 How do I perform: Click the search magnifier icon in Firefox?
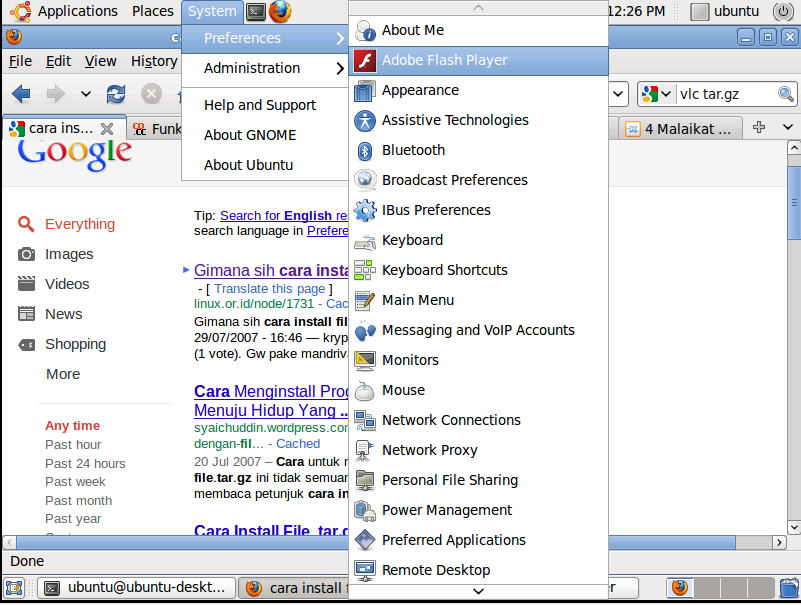pyautogui.click(x=785, y=94)
